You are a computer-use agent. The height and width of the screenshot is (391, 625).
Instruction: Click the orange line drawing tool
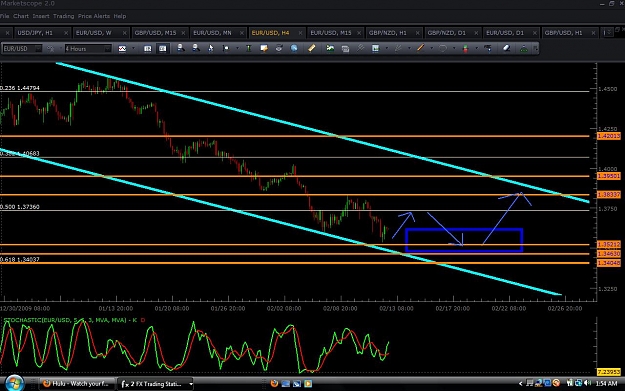[x=420, y=48]
